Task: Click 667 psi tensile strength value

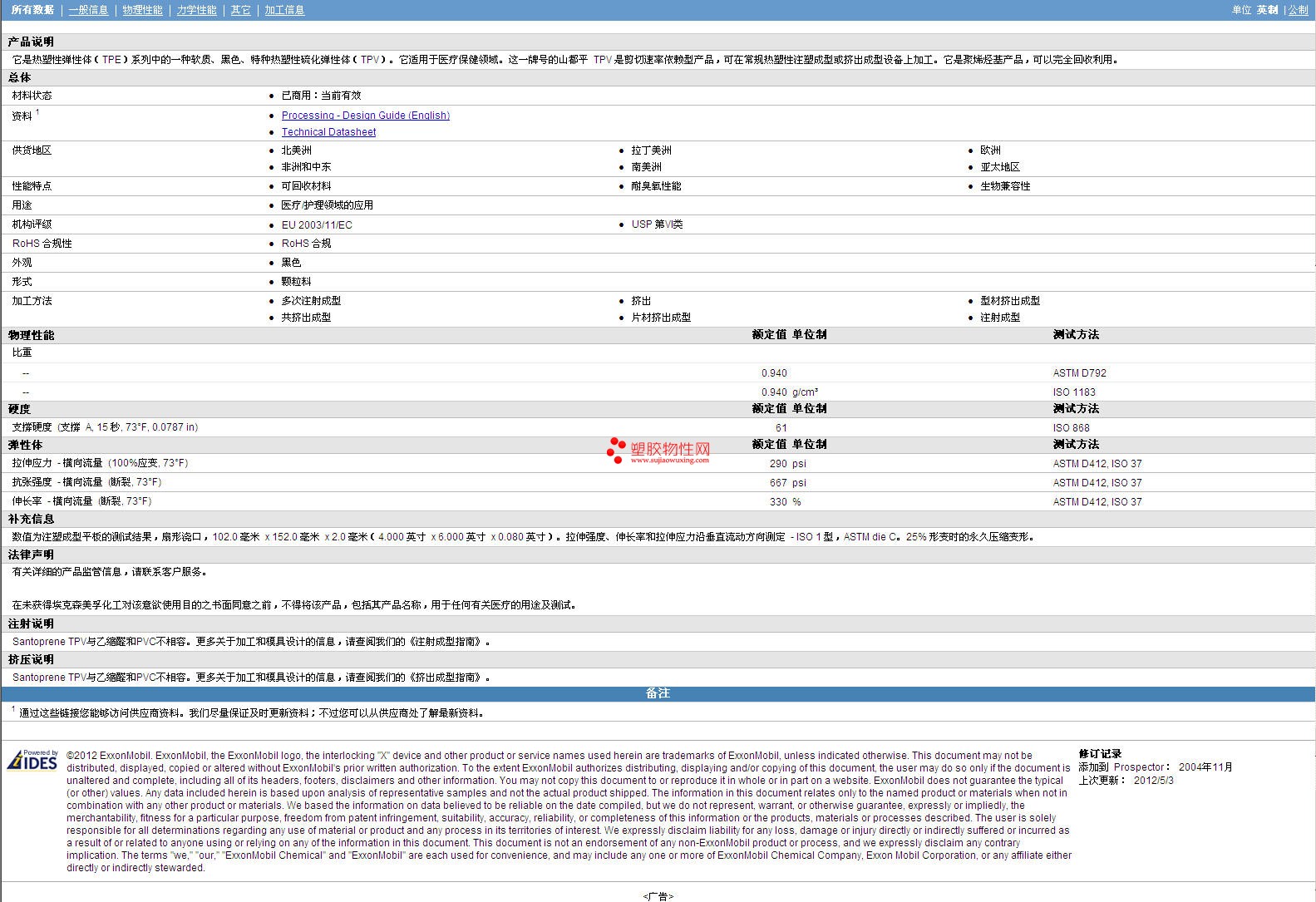Action: (788, 483)
